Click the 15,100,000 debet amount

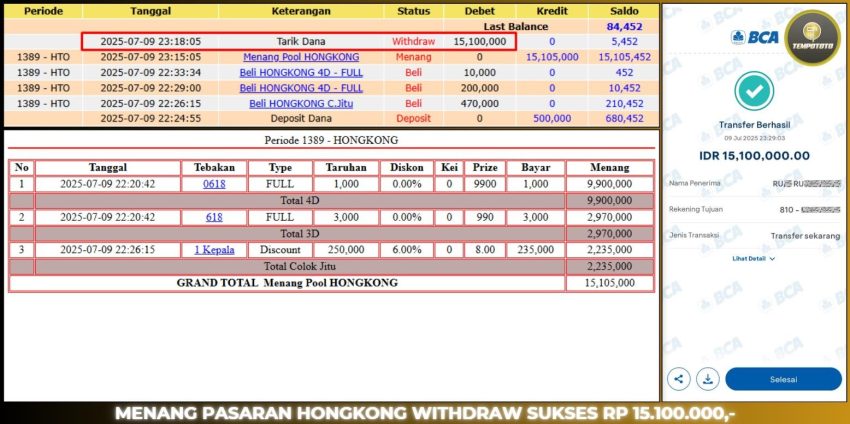click(480, 41)
